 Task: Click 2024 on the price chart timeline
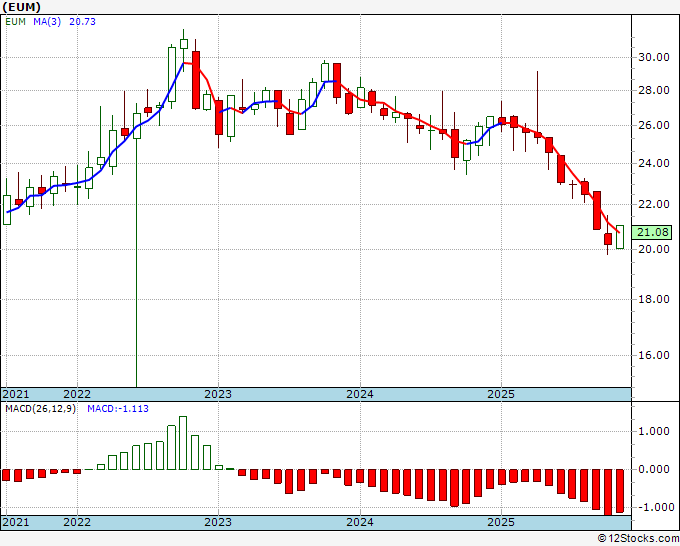pyautogui.click(x=360, y=394)
